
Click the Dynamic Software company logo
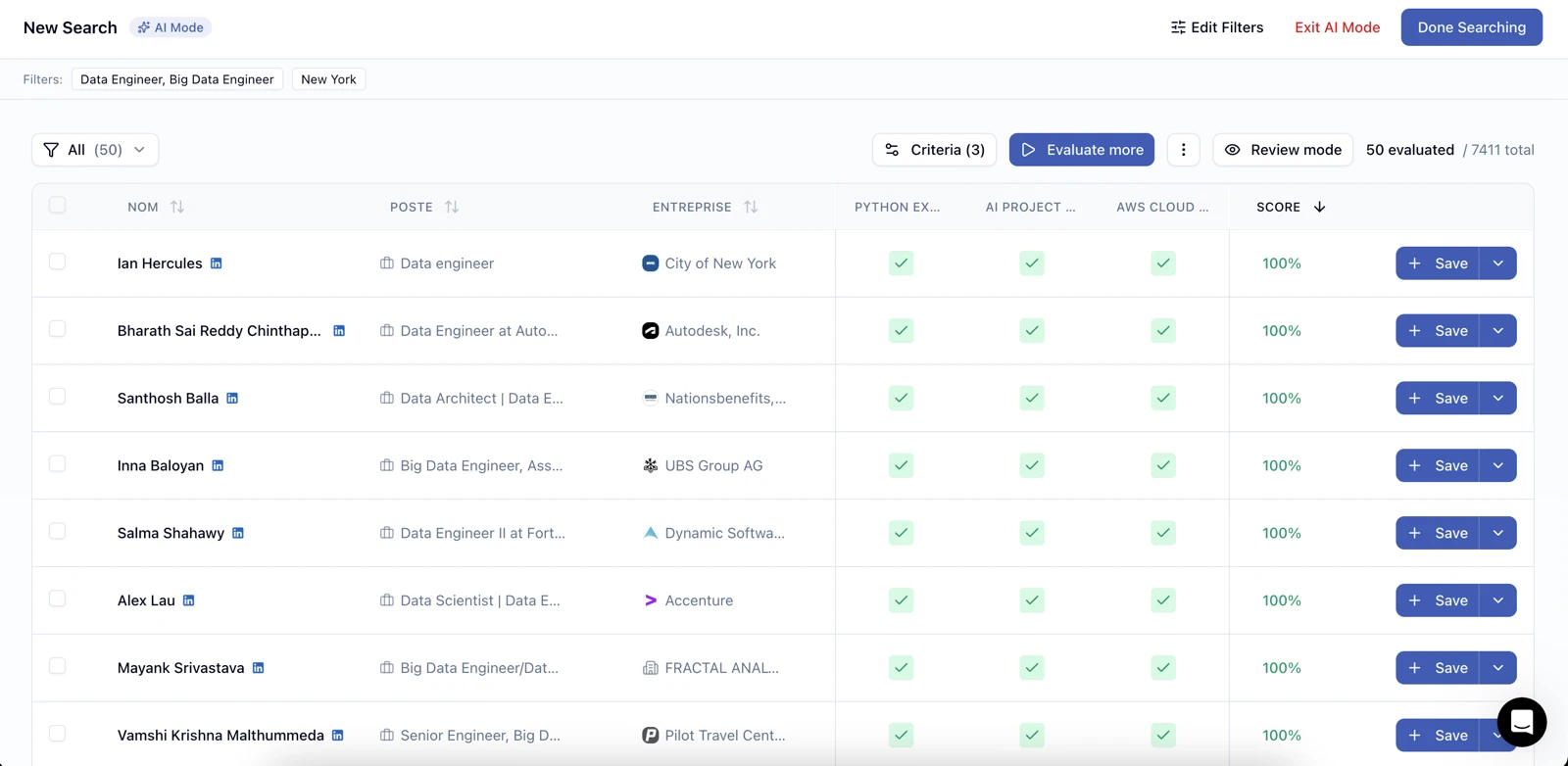[x=650, y=533]
